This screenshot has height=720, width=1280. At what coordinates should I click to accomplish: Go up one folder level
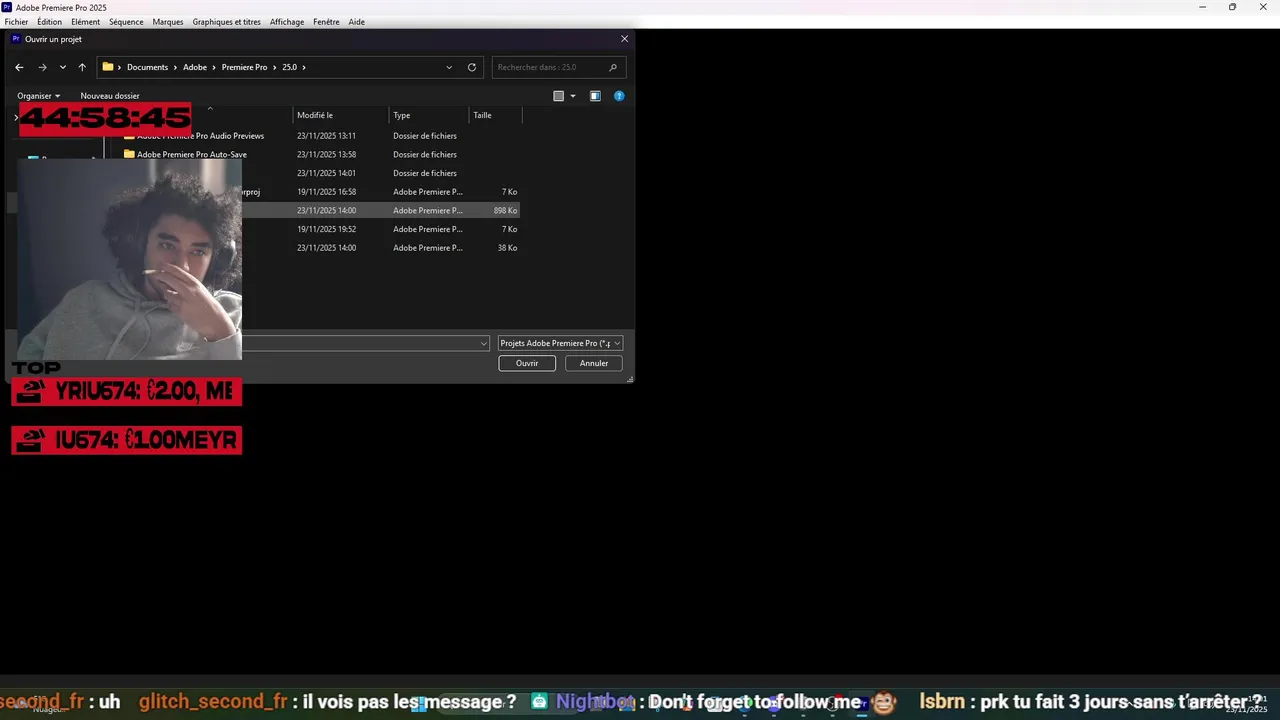(x=82, y=67)
